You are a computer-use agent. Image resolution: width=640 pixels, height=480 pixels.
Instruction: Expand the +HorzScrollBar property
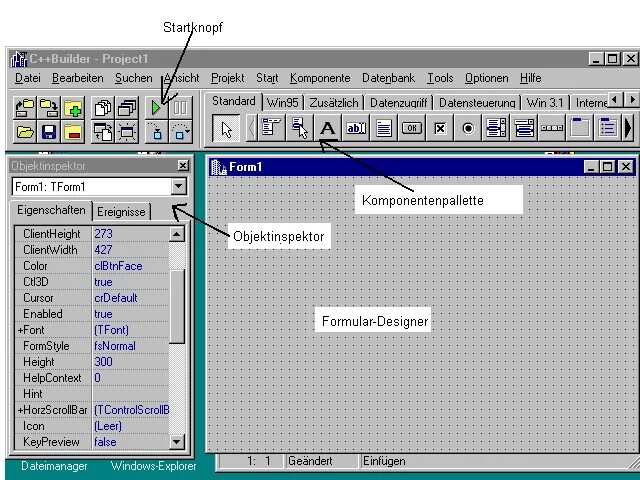tap(20, 410)
